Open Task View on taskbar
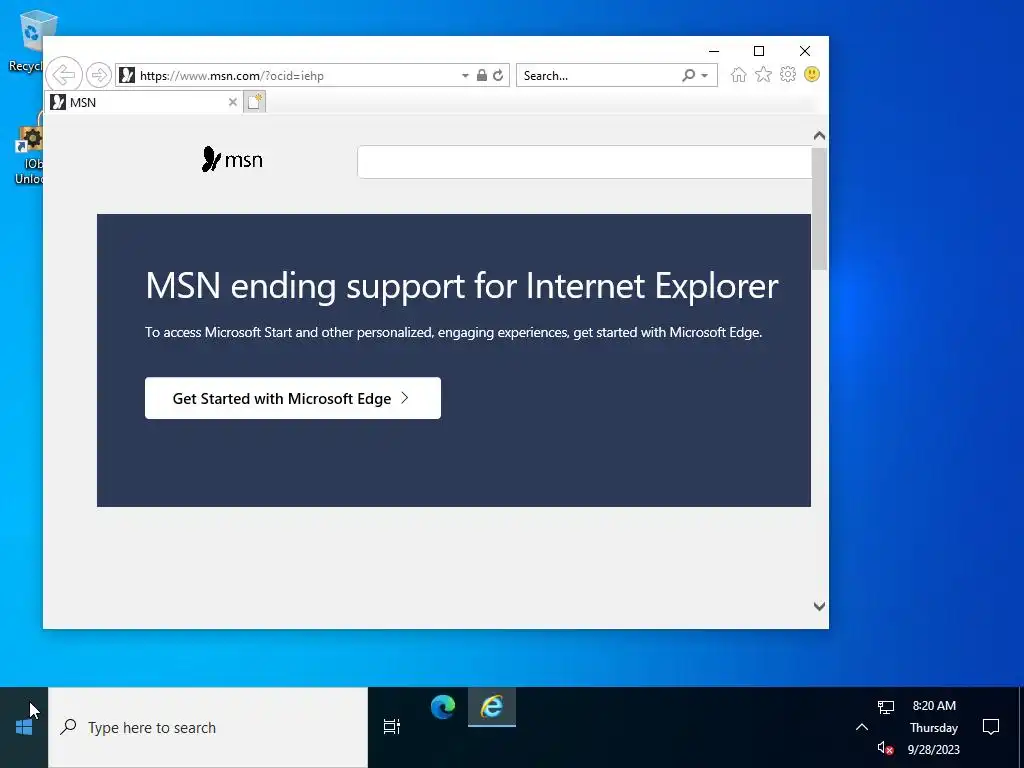The width and height of the screenshot is (1024, 768). [392, 726]
